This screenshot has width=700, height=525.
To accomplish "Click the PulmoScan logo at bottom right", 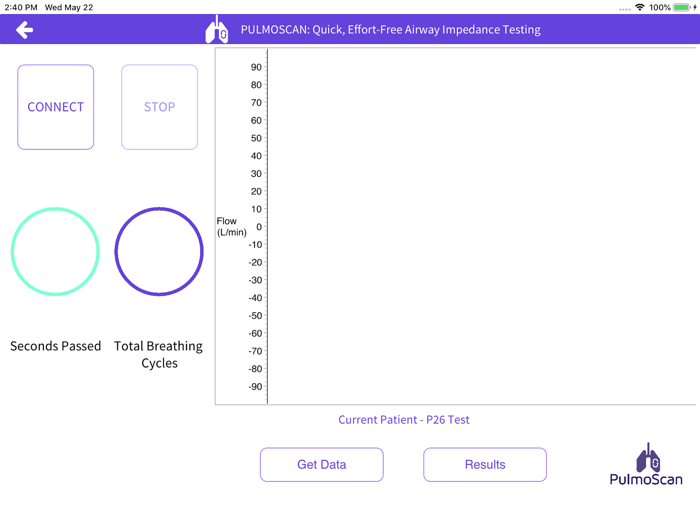I will click(x=646, y=464).
